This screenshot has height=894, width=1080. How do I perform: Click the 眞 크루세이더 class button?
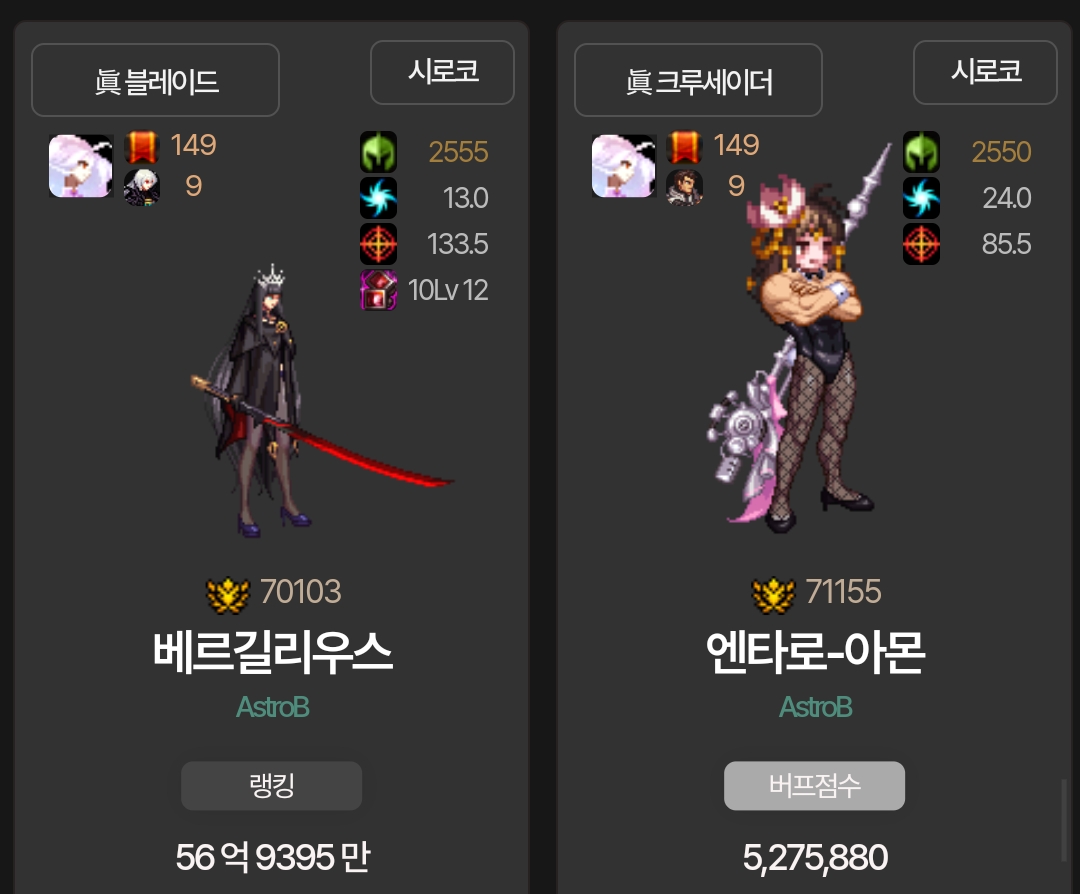pos(698,80)
